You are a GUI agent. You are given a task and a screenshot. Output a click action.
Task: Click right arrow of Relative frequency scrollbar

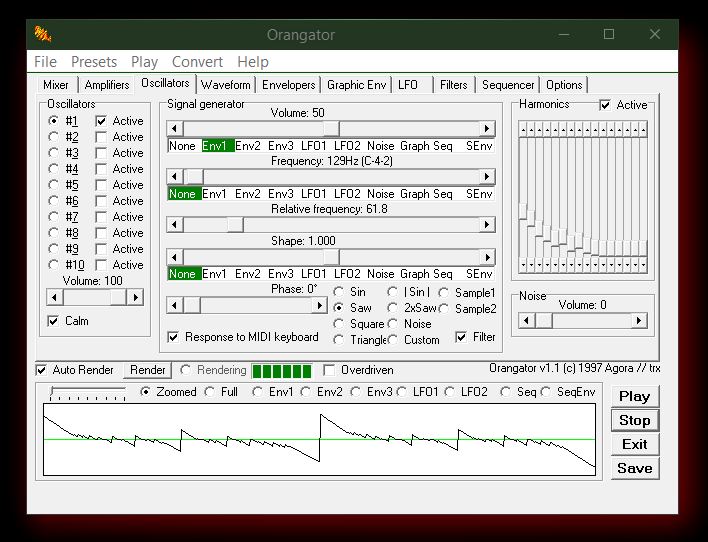coord(487,225)
